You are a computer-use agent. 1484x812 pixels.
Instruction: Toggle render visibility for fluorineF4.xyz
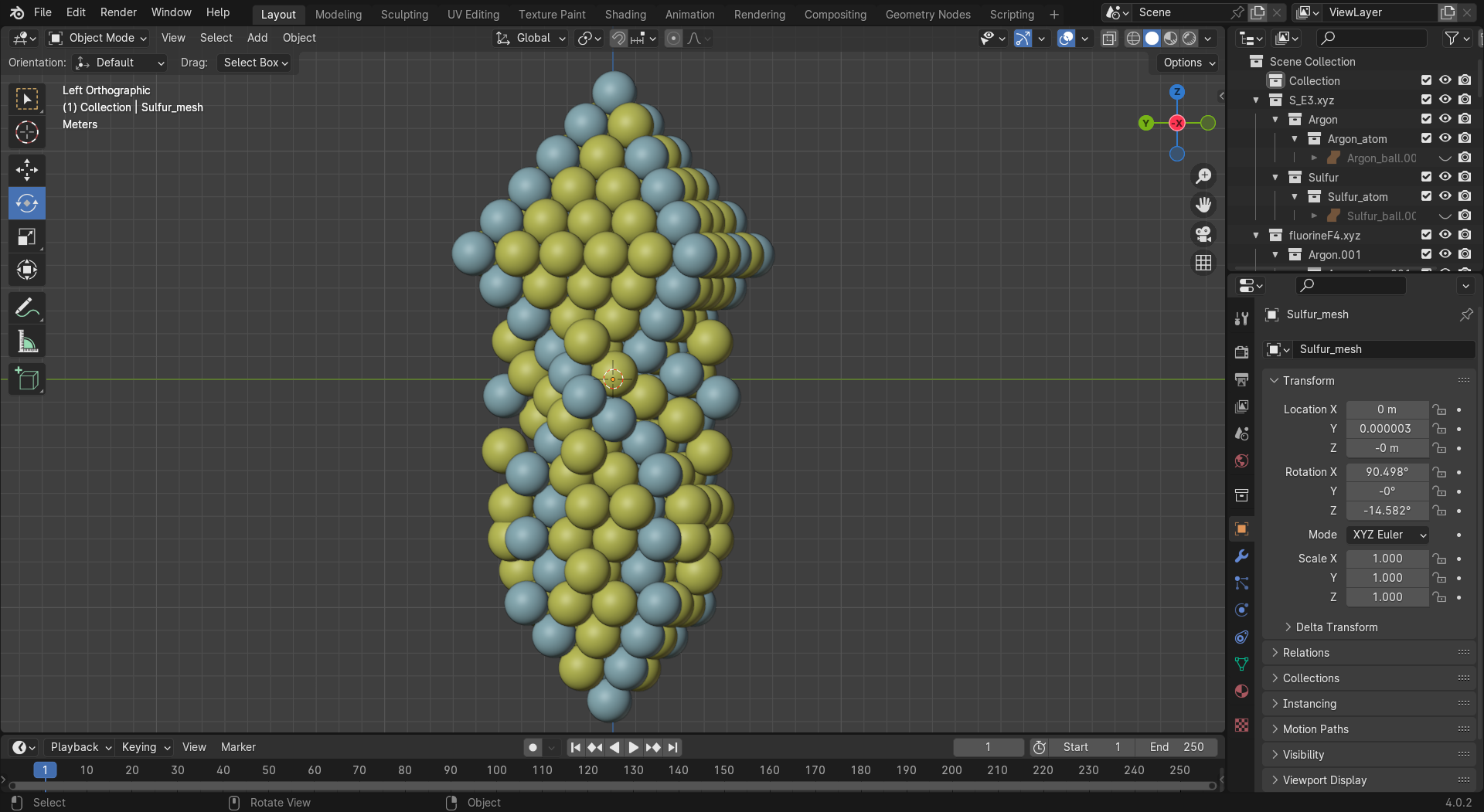pos(1464,235)
